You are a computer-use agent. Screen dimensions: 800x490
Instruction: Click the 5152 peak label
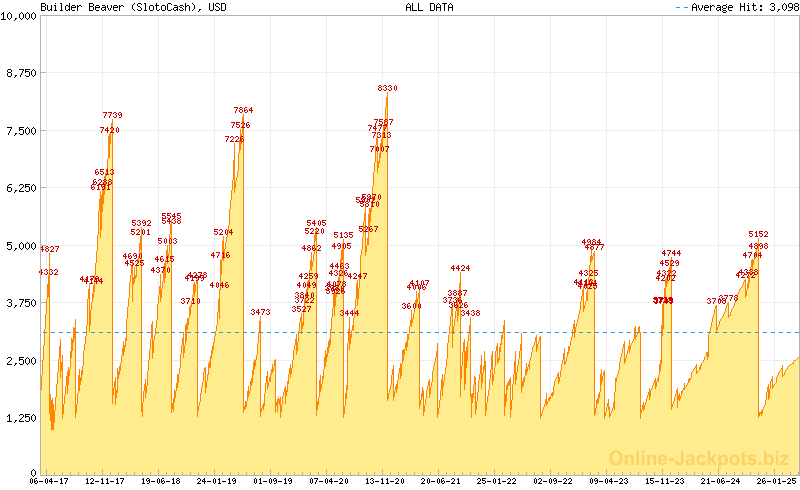point(758,235)
